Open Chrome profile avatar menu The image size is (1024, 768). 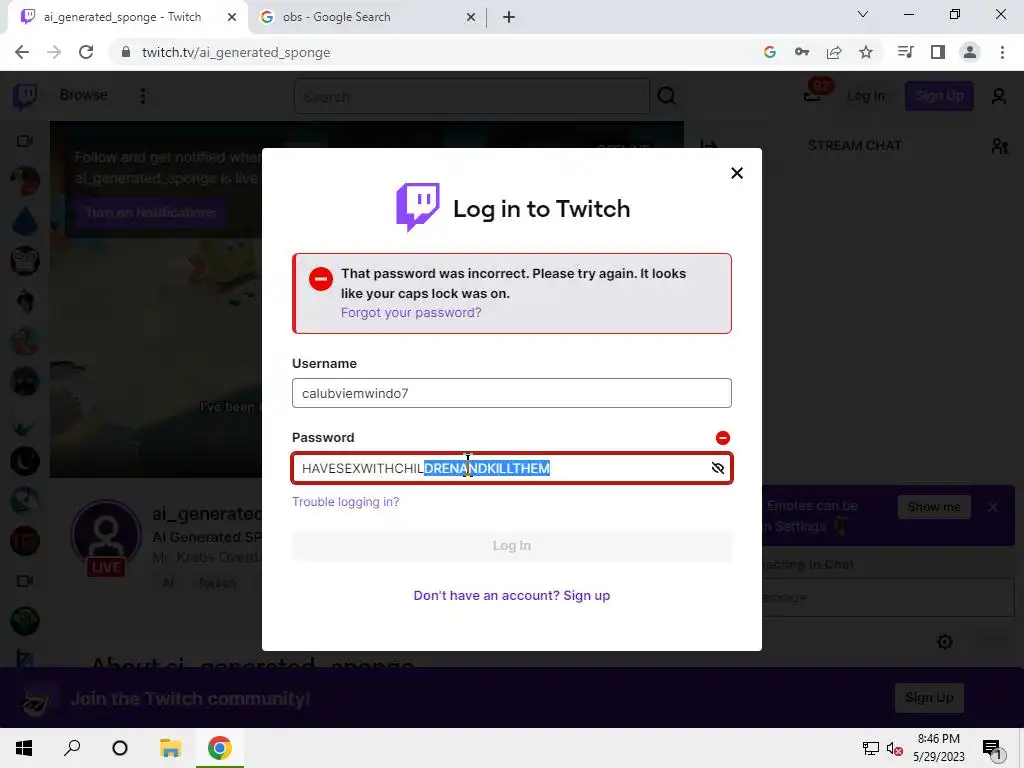point(970,52)
